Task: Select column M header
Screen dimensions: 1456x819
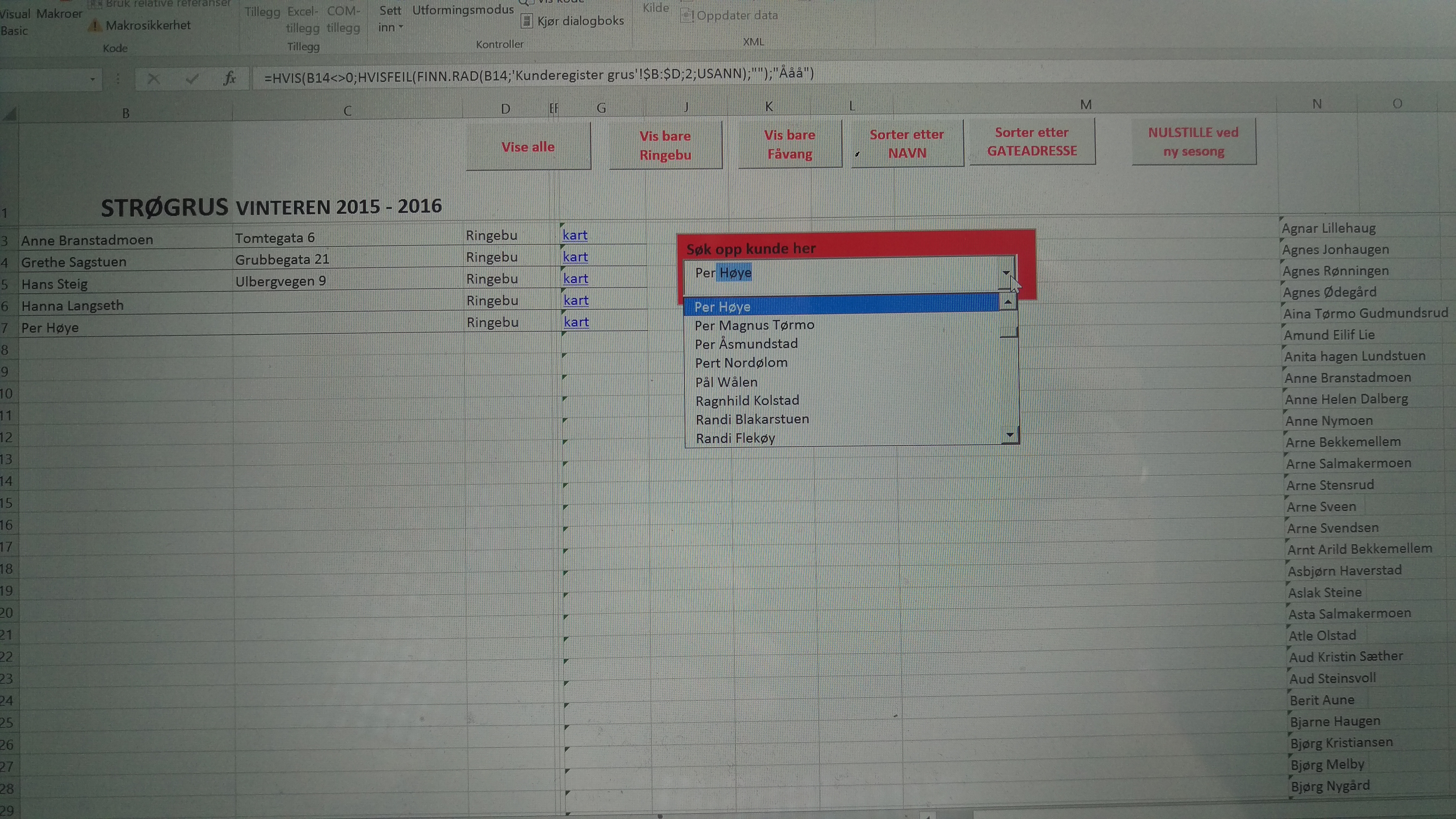Action: pyautogui.click(x=1086, y=105)
